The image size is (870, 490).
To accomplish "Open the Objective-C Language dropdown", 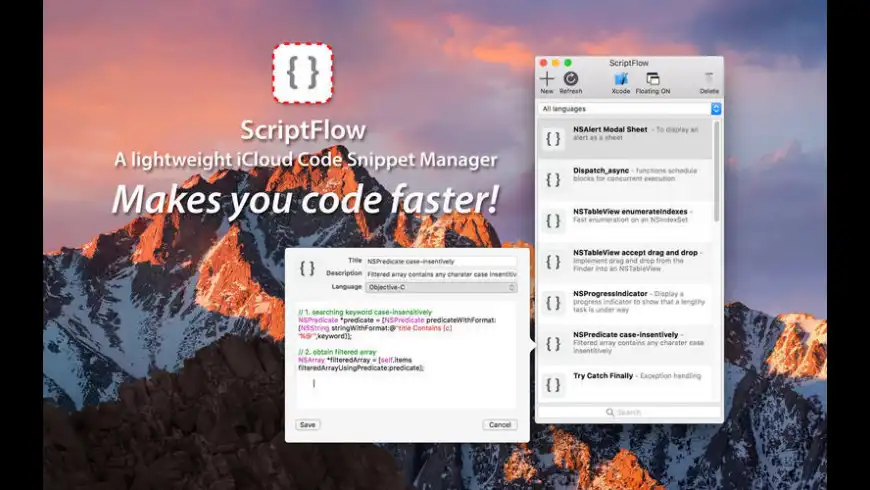I will click(x=441, y=287).
